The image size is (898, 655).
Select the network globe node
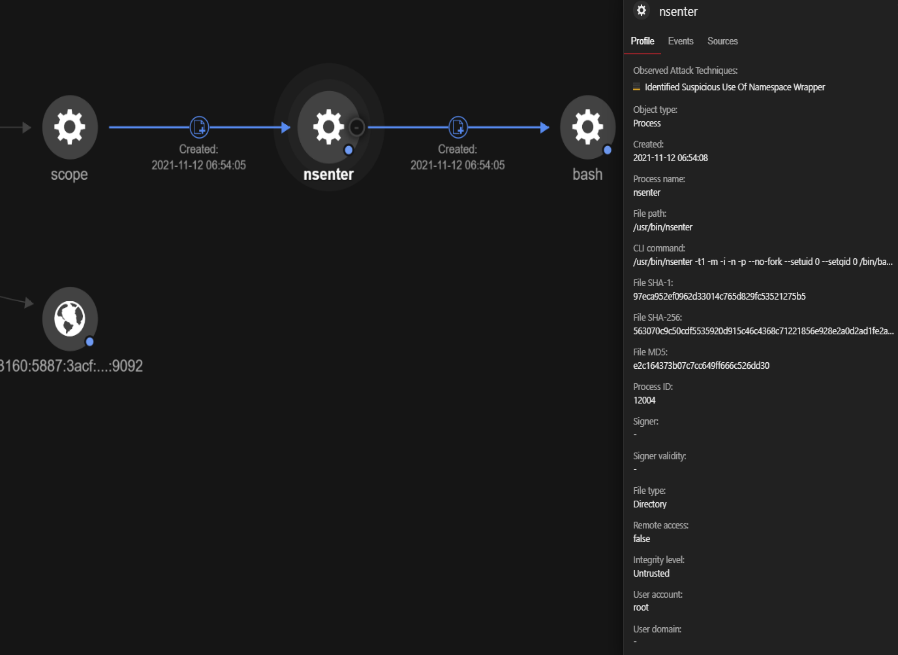(70, 319)
